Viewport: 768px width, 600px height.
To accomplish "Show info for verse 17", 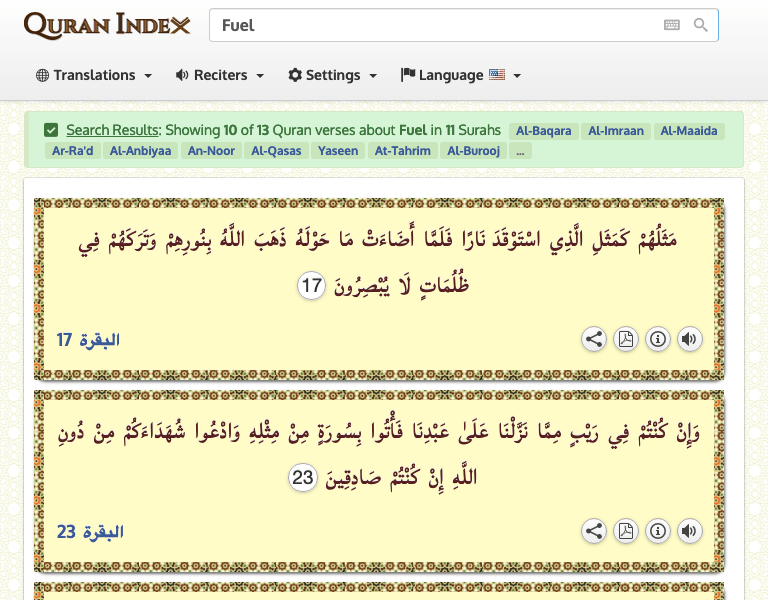I will coord(657,339).
